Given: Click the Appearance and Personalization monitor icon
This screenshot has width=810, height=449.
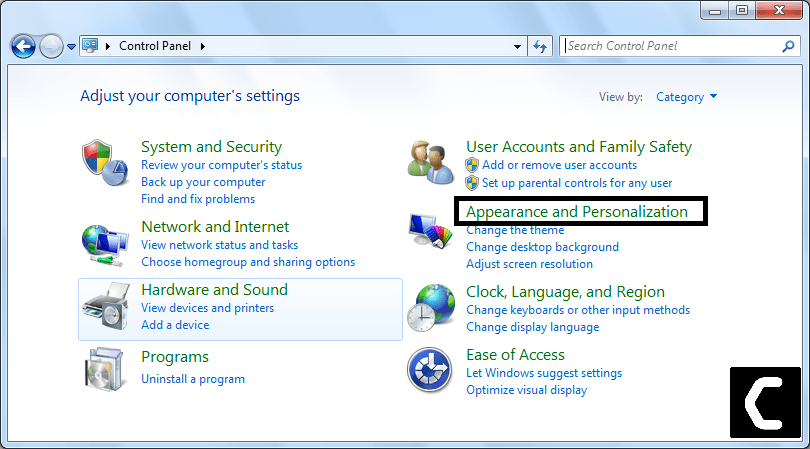Looking at the screenshot, I should [430, 231].
